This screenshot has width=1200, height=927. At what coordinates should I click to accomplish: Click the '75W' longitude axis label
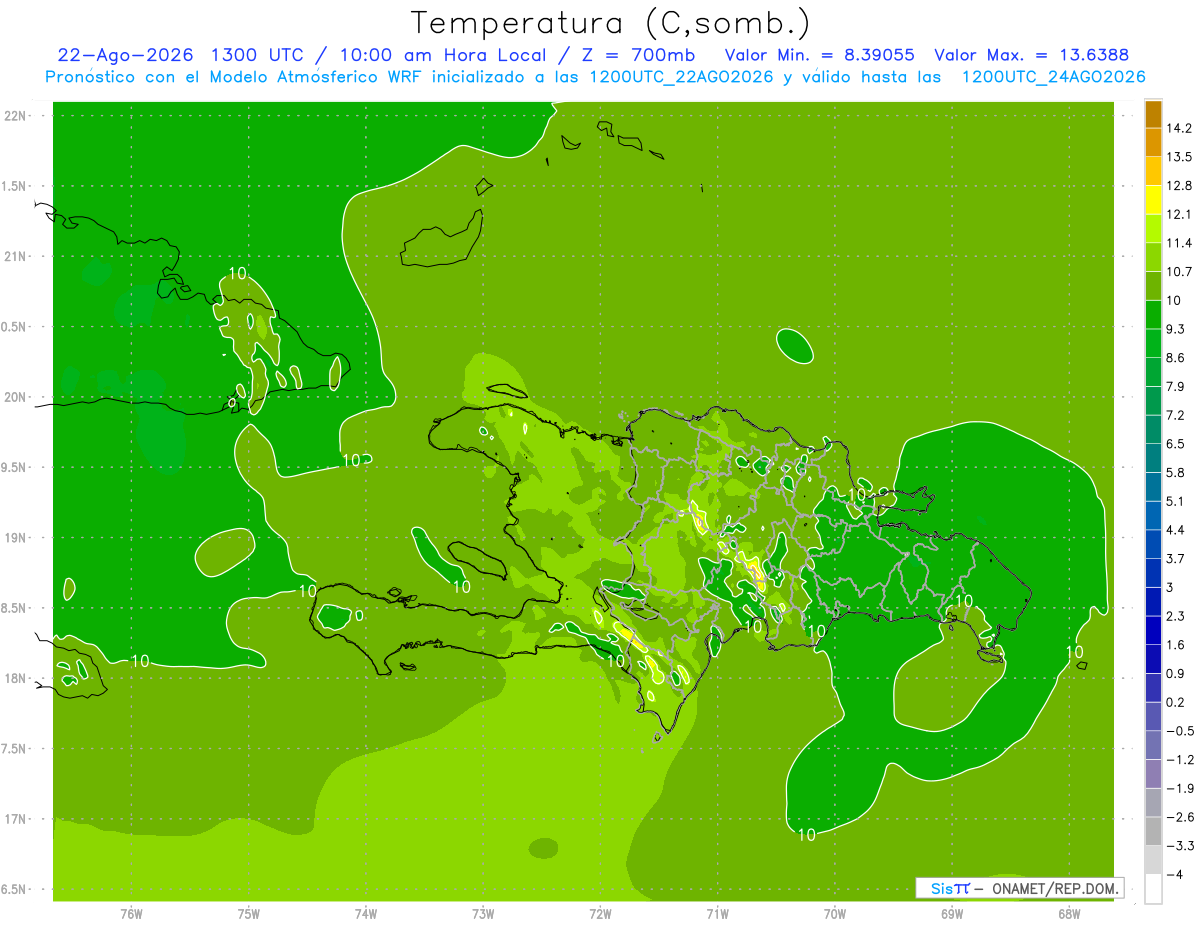(x=248, y=914)
